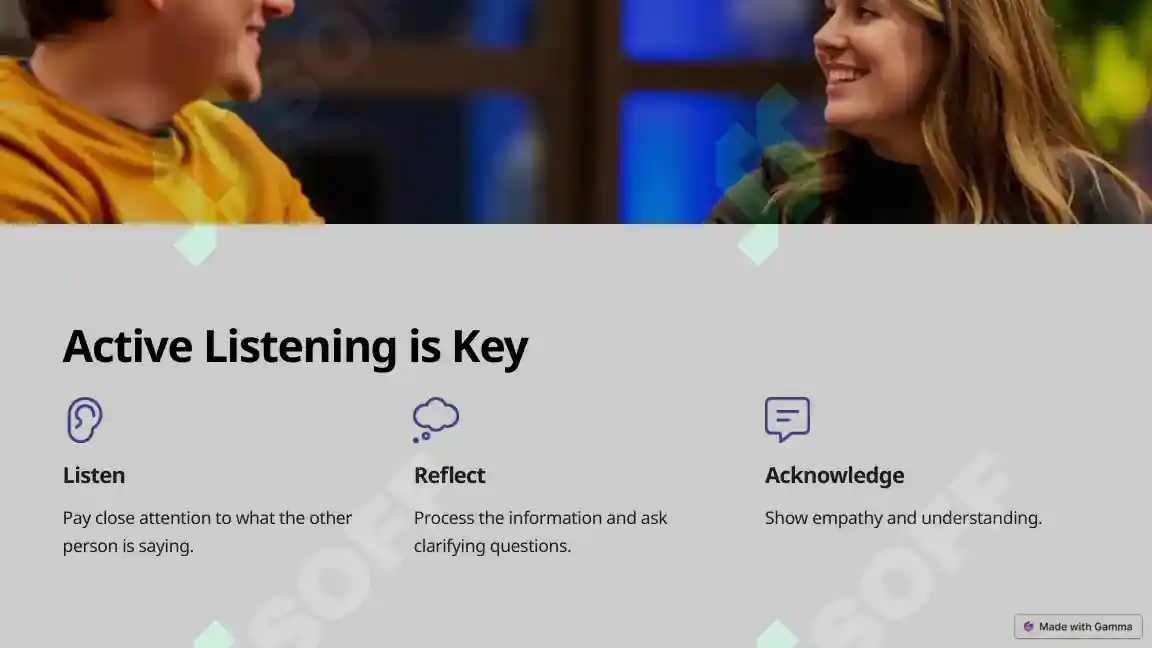Select the 'Acknowledge' subheading

coord(835,475)
